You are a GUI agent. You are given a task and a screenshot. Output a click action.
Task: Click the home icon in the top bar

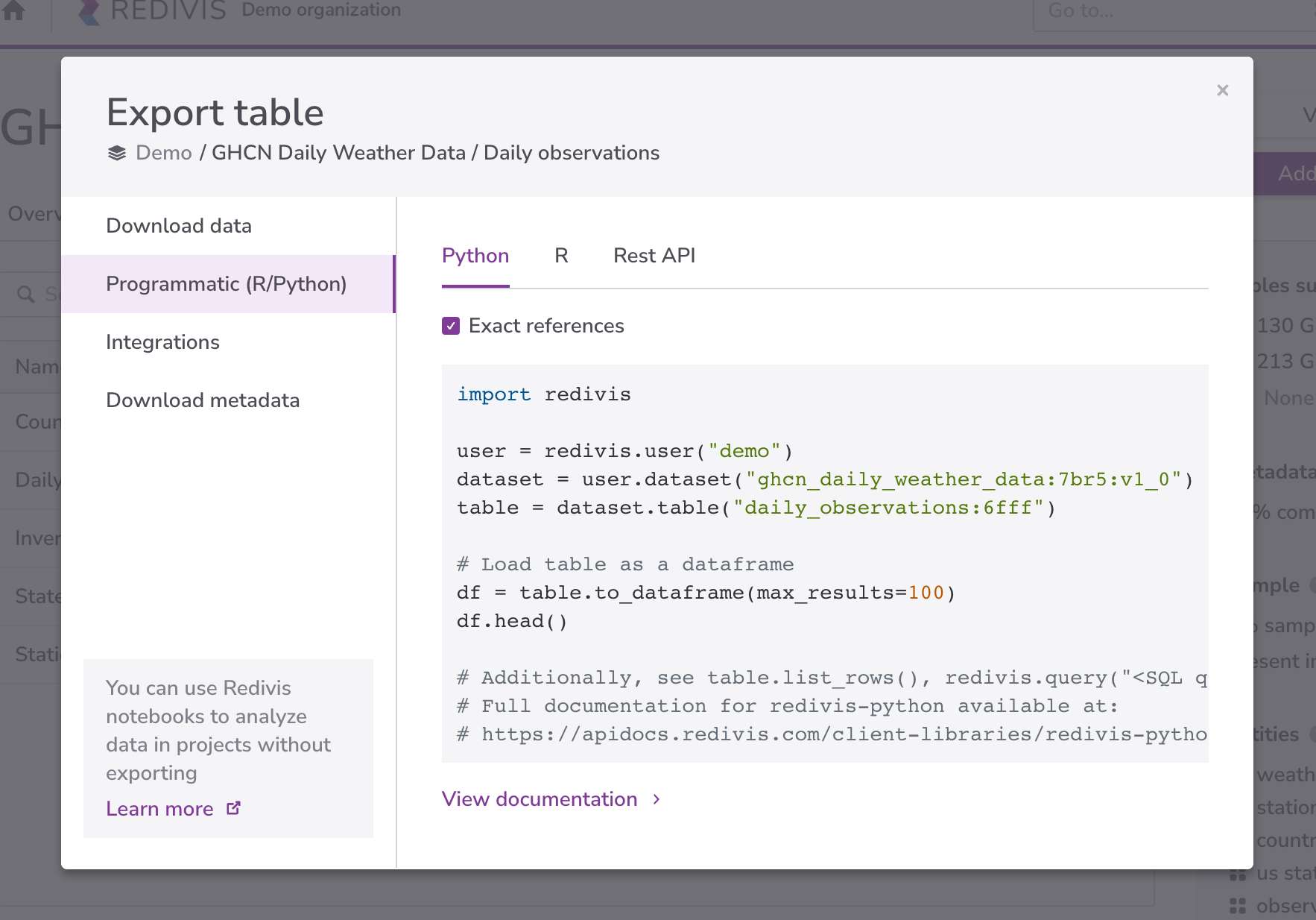point(14,10)
